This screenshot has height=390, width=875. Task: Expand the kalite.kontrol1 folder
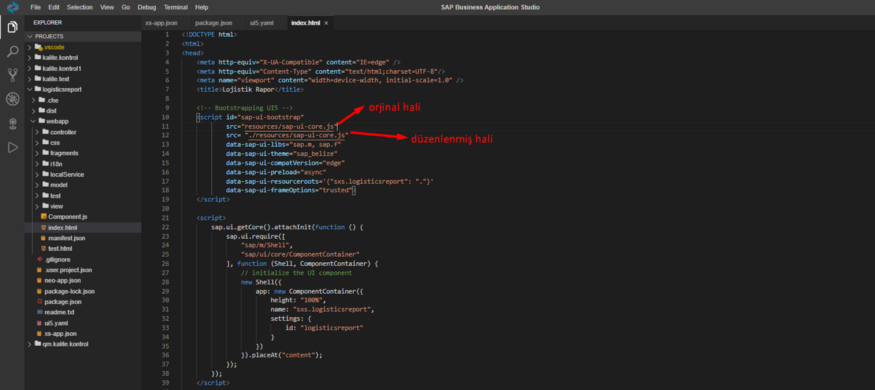[x=30, y=68]
